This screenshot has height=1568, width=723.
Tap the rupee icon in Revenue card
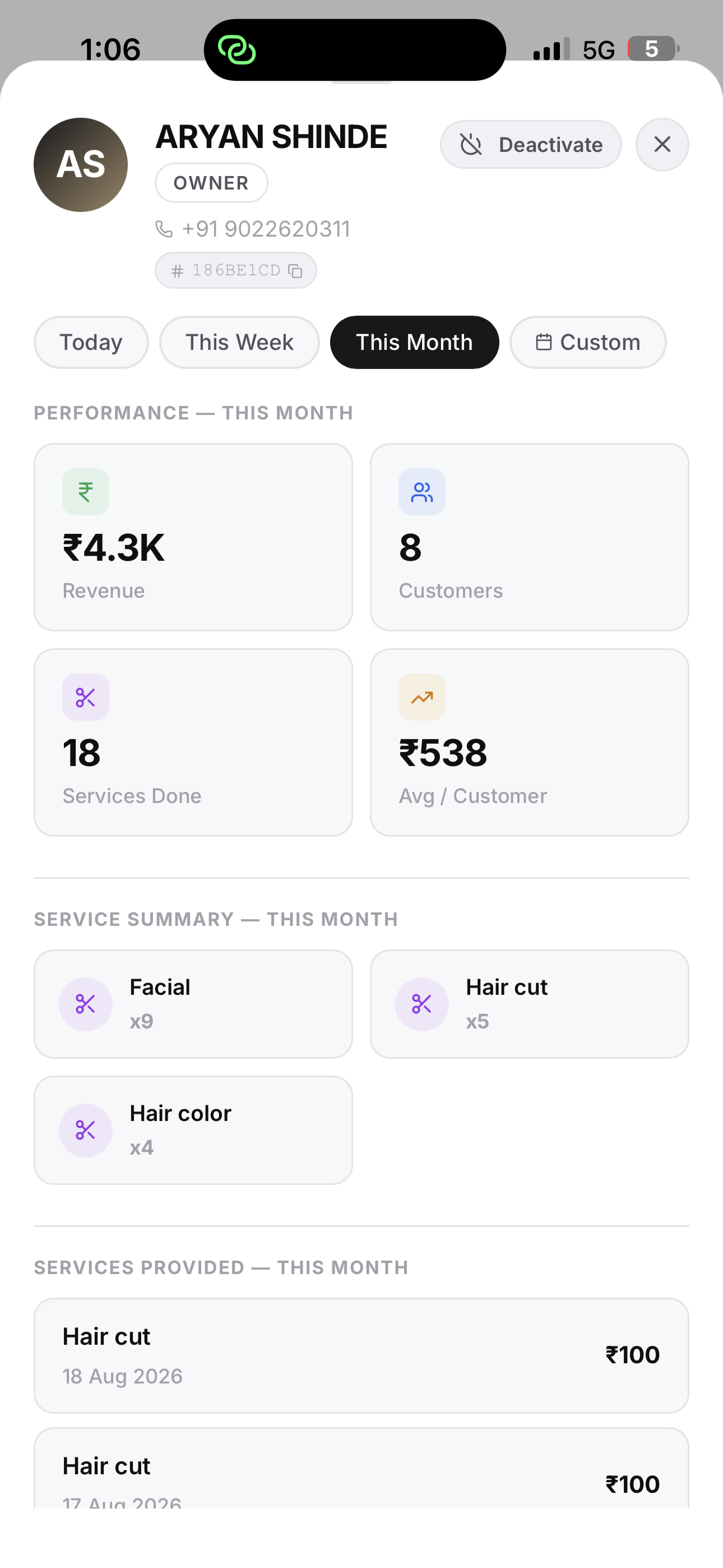(x=86, y=492)
